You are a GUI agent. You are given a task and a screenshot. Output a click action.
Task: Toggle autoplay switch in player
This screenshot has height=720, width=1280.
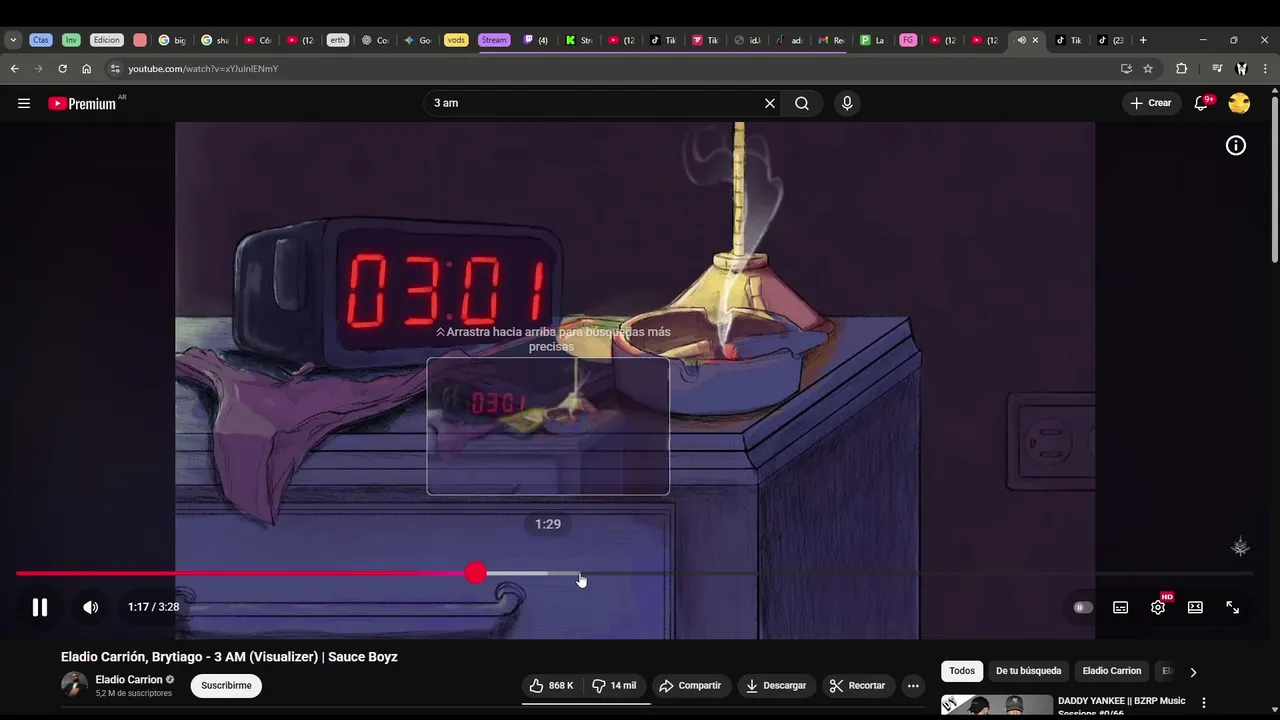click(1083, 607)
